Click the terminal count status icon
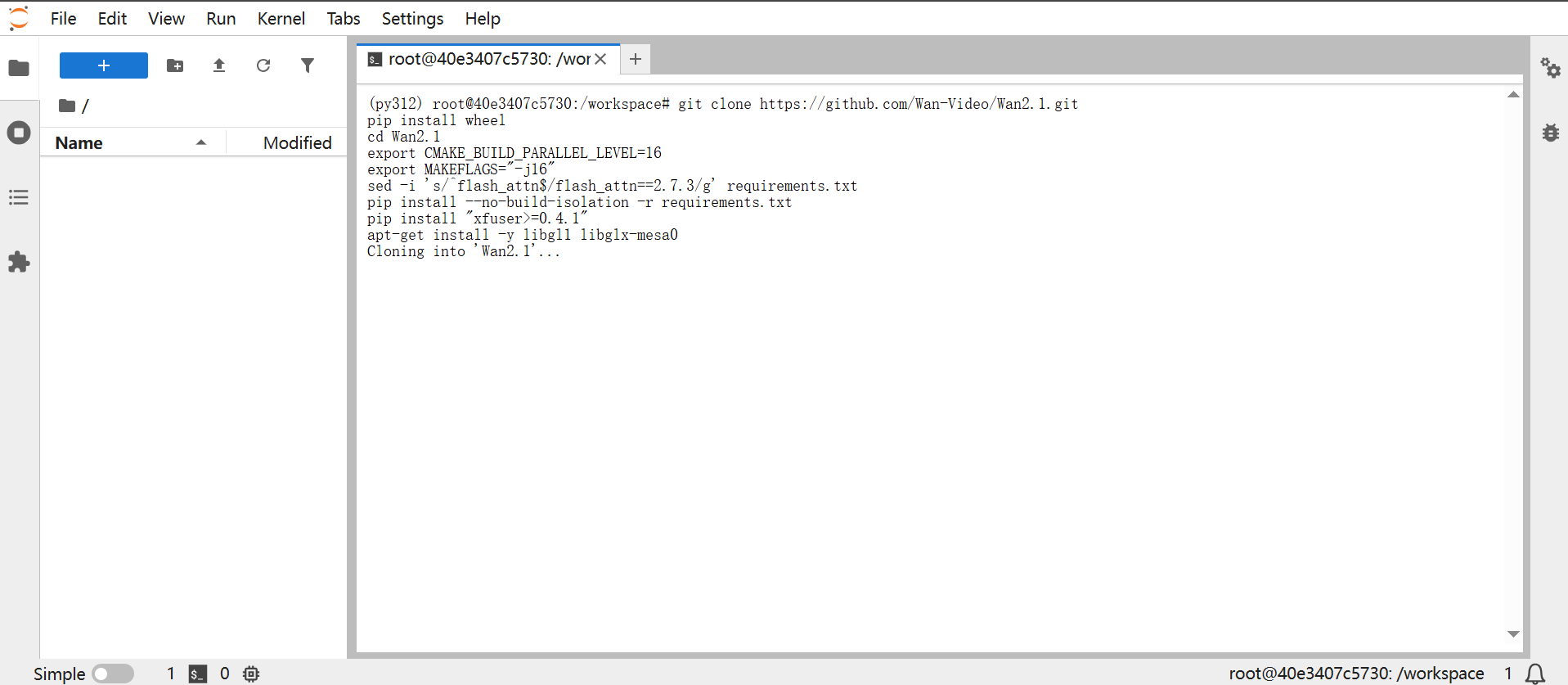Screen dimensions: 1568x685 (197, 674)
